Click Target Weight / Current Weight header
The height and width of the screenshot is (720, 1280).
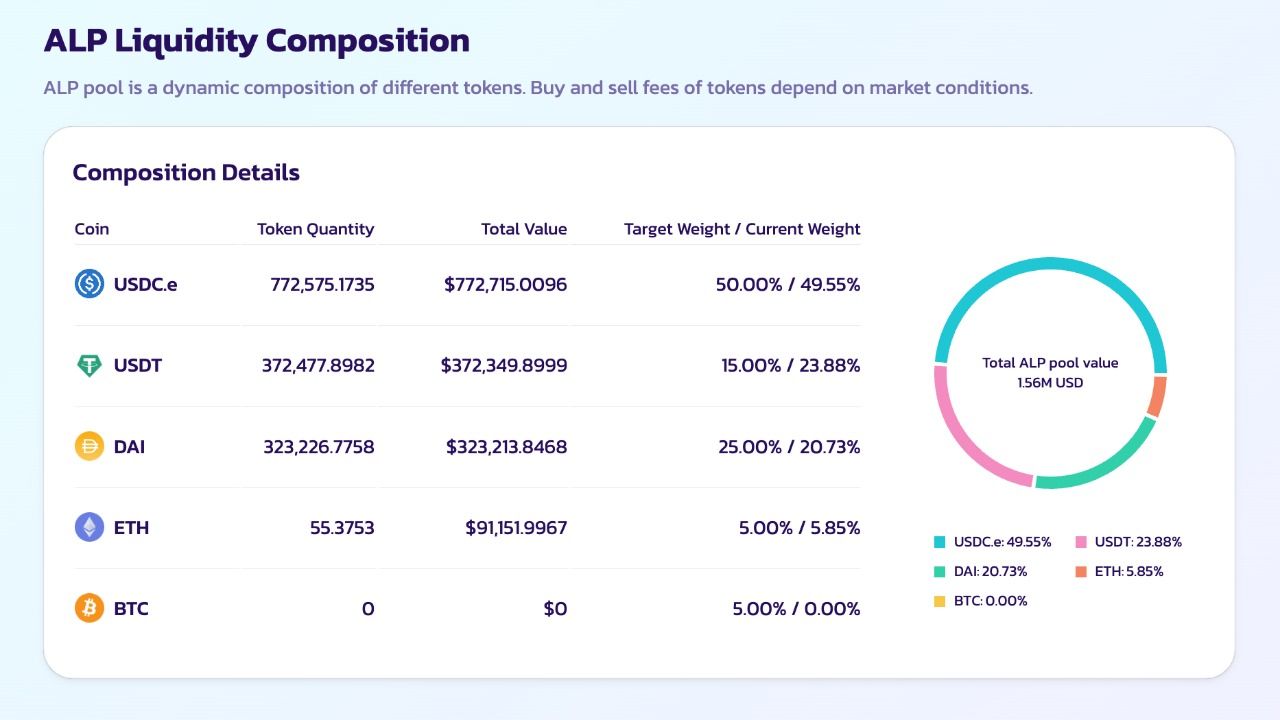click(x=741, y=229)
